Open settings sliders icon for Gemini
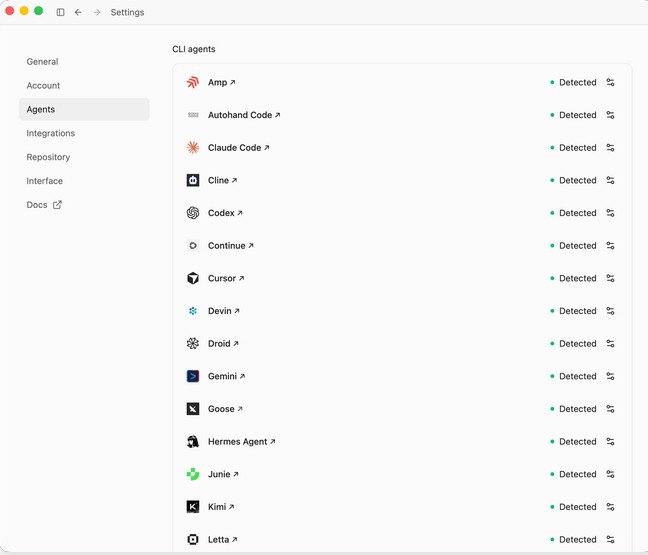This screenshot has width=648, height=555. [x=610, y=376]
